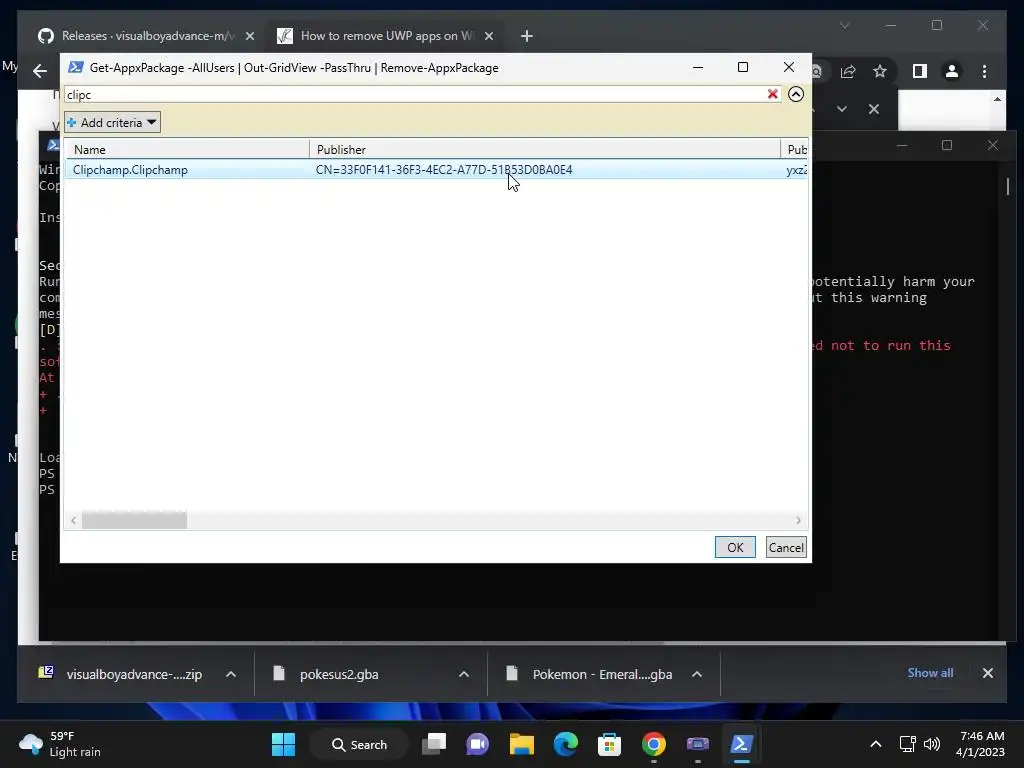Click the taskbar Search box
Viewport: 1024px width, 768px height.
click(x=359, y=744)
